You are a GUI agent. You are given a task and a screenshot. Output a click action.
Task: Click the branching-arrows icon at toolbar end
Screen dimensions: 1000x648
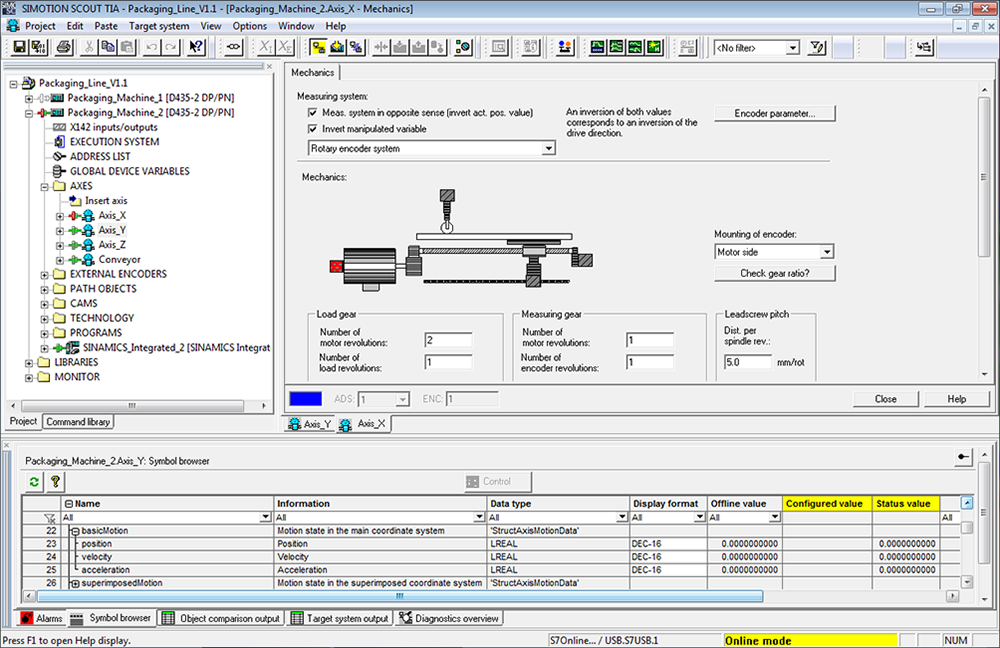[923, 47]
